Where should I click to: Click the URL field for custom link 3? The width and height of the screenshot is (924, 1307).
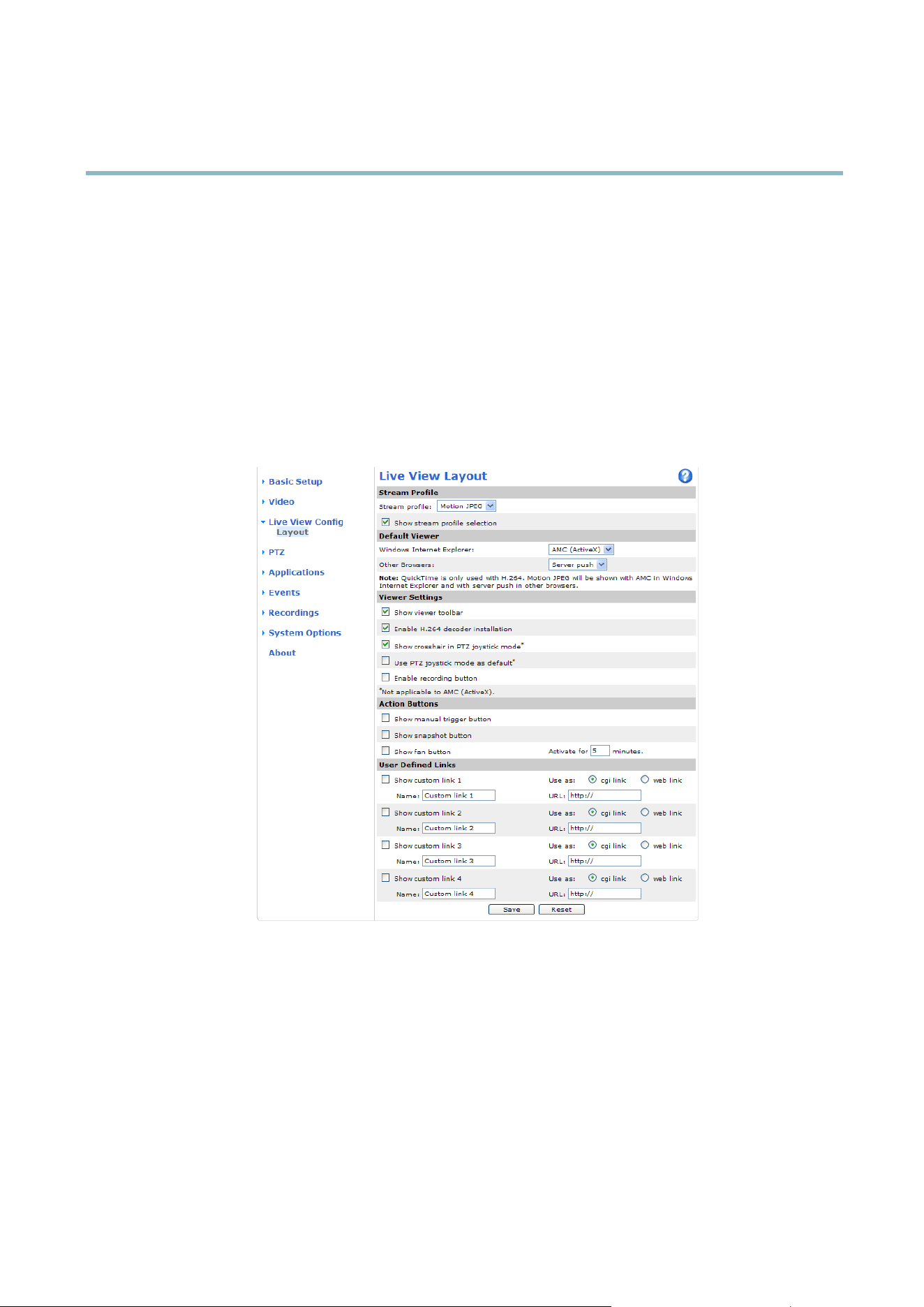point(604,861)
